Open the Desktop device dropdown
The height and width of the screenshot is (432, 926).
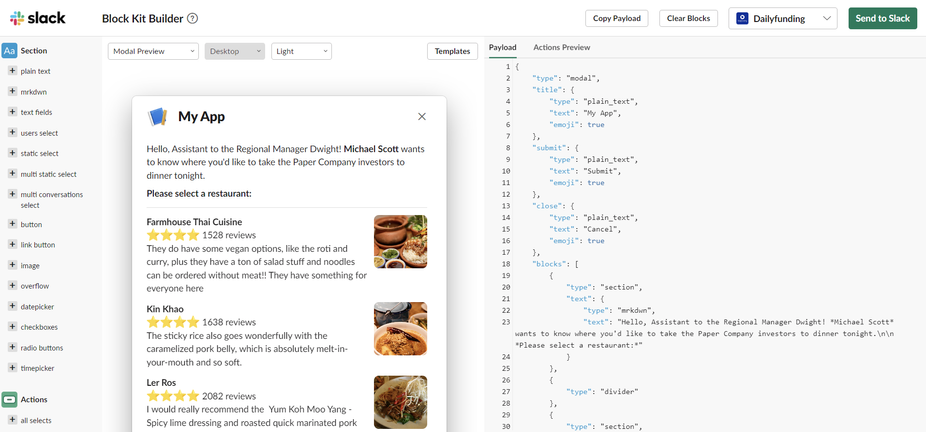[x=234, y=51]
